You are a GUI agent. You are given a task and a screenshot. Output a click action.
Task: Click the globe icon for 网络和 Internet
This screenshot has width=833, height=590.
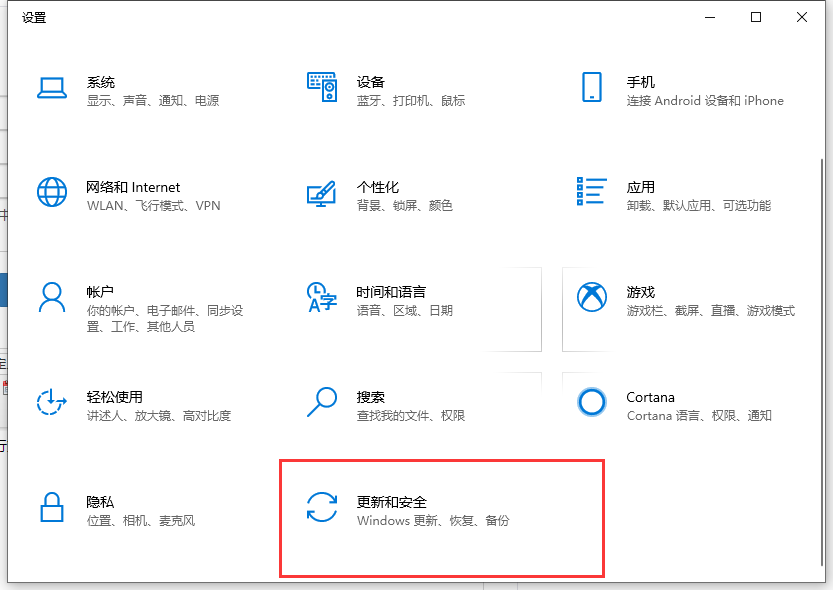click(x=52, y=192)
